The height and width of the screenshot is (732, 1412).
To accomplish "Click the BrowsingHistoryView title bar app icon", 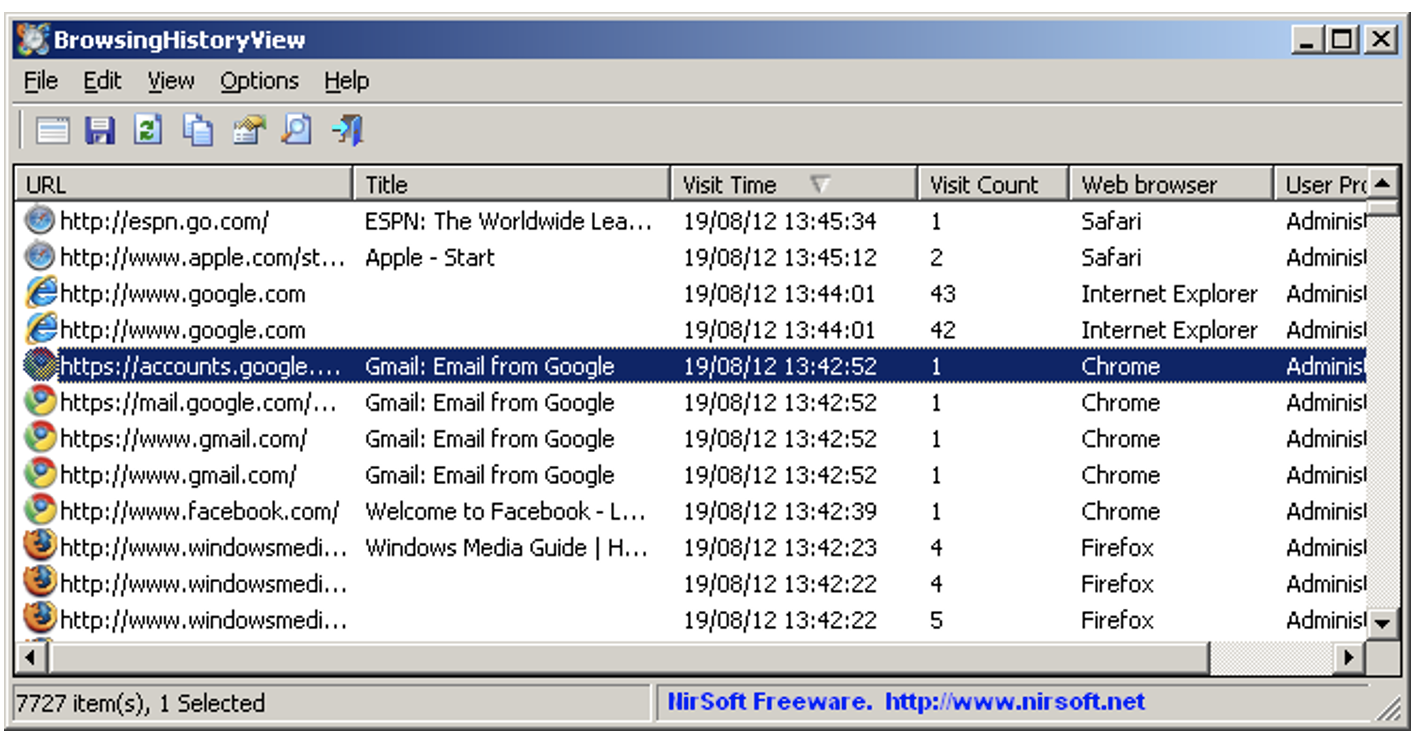I will click(33, 40).
